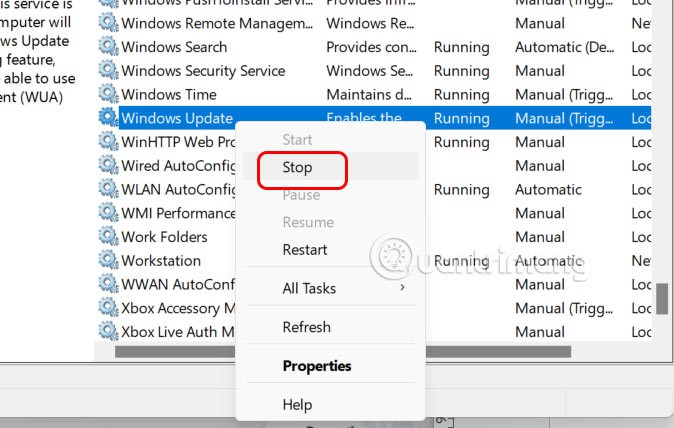Click the Workstation service gear icon
The width and height of the screenshot is (674, 428).
[x=108, y=260]
